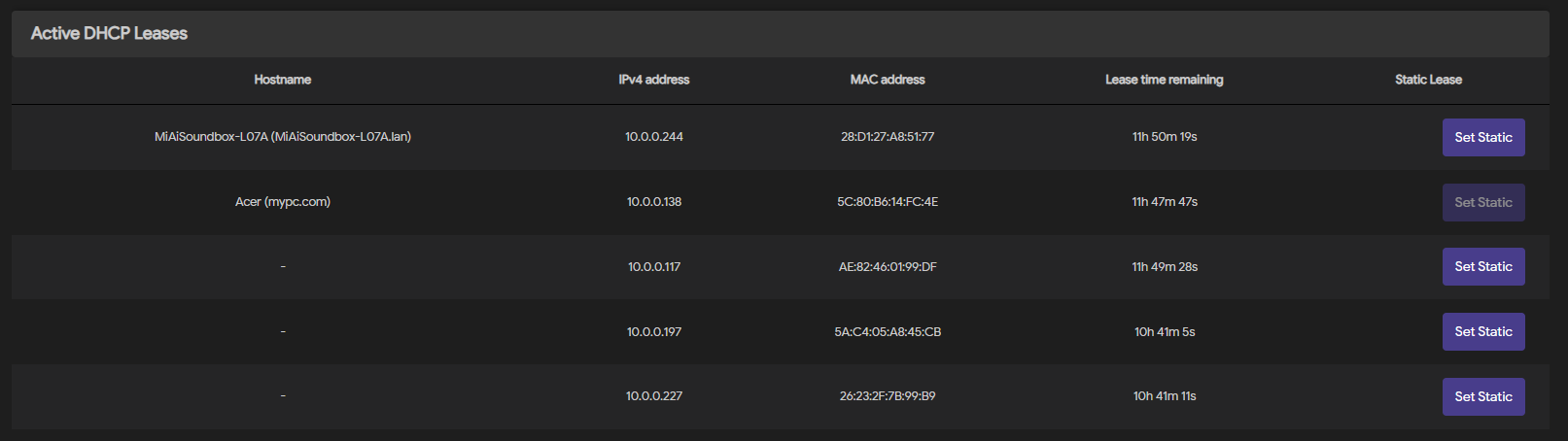The width and height of the screenshot is (1568, 441).
Task: Click MAC address AE:82:46:01:99:DF
Action: [888, 266]
